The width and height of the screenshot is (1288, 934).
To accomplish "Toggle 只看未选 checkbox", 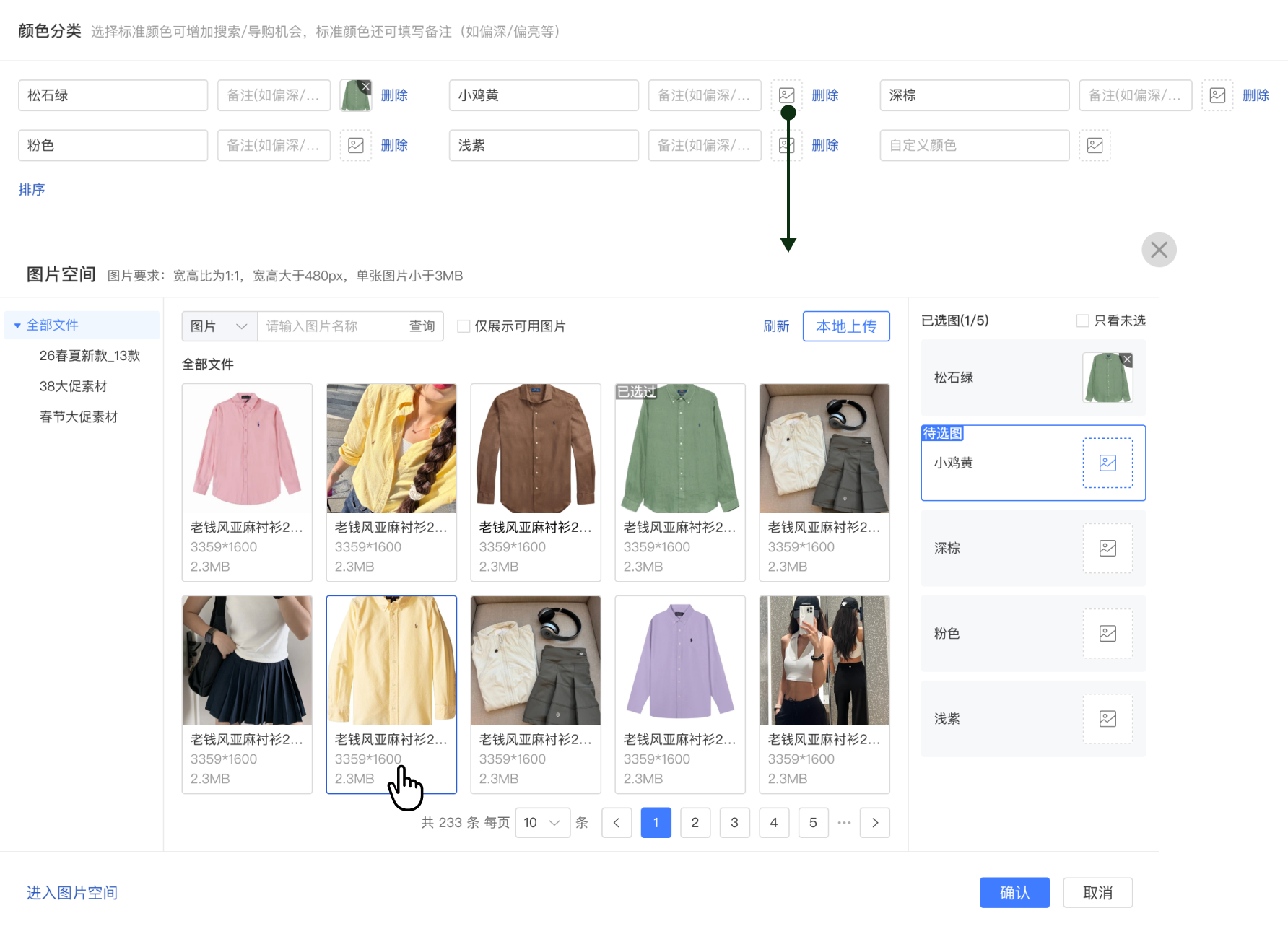I will (1082, 320).
